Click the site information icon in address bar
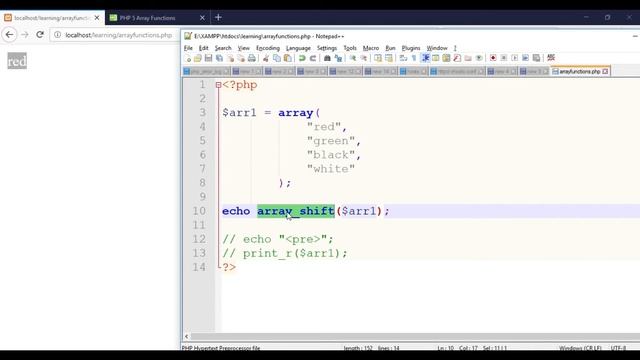640x360 pixels. click(58, 35)
